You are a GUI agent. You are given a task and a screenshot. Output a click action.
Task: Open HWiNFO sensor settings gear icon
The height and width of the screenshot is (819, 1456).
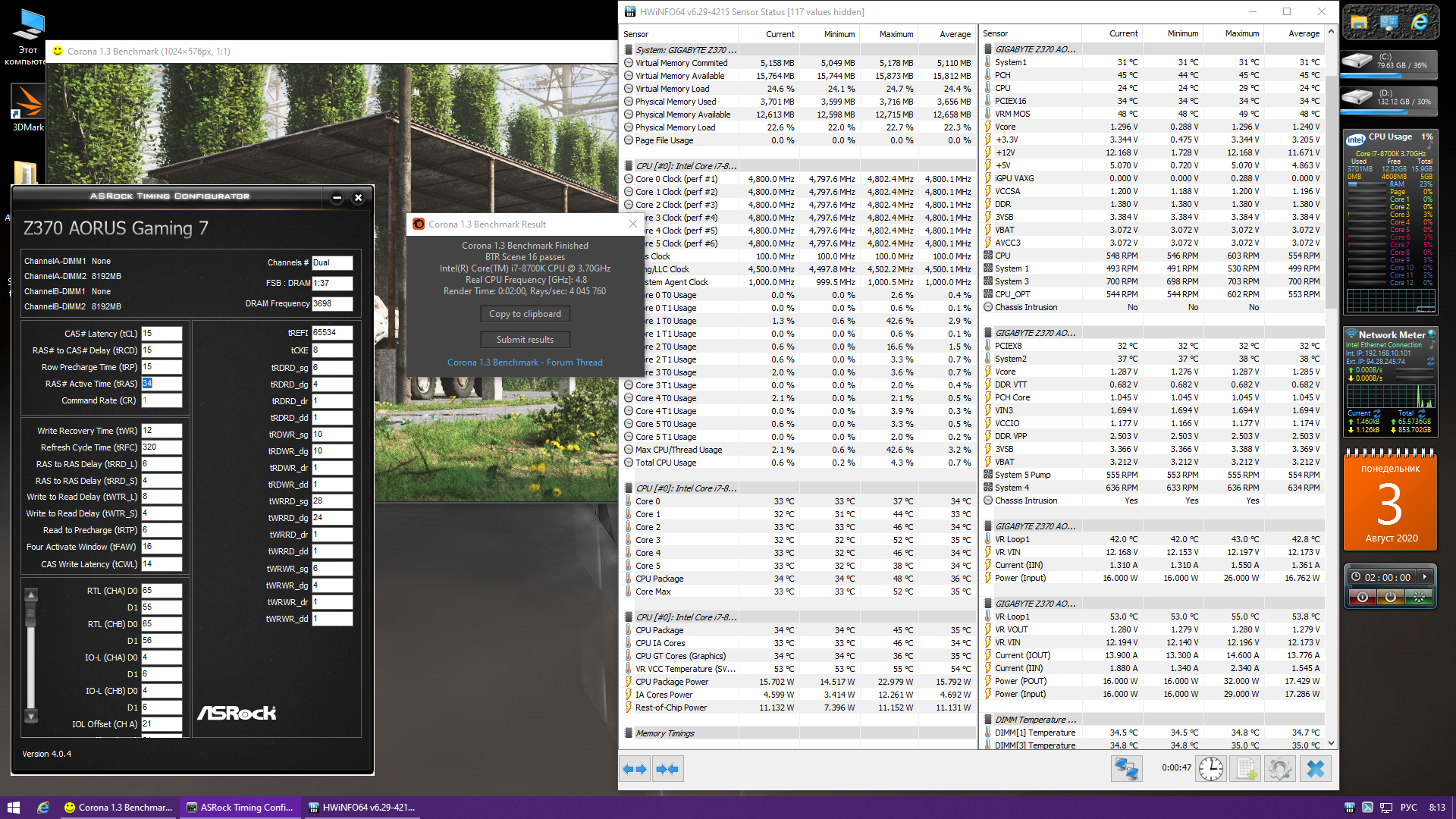(x=1280, y=769)
